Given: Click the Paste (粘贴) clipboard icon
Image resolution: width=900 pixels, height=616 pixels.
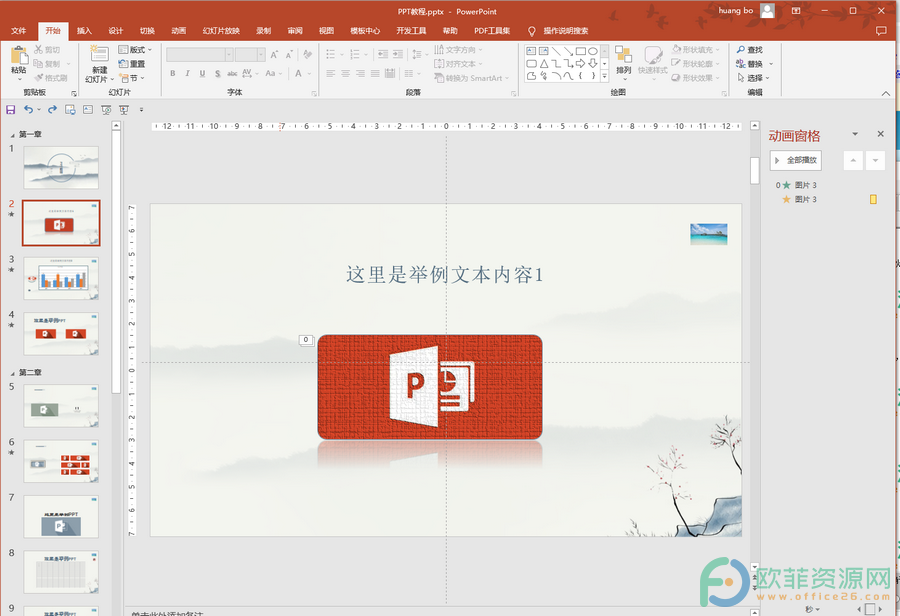Looking at the screenshot, I should point(19,56).
